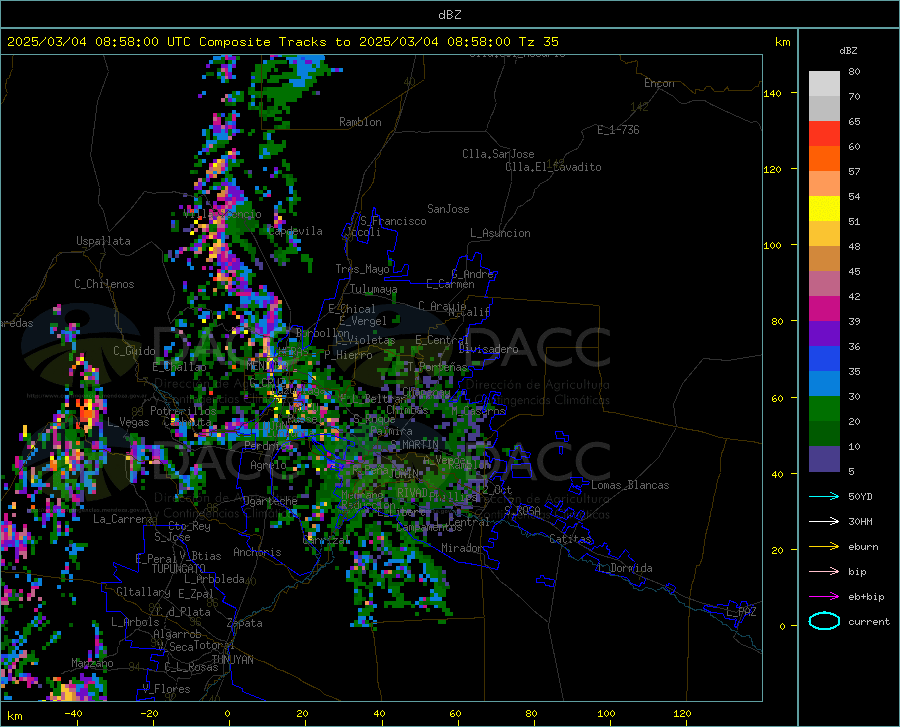Screen dimensions: 900x727
Task: Click the S_Francisco place label
Action: pos(393,221)
